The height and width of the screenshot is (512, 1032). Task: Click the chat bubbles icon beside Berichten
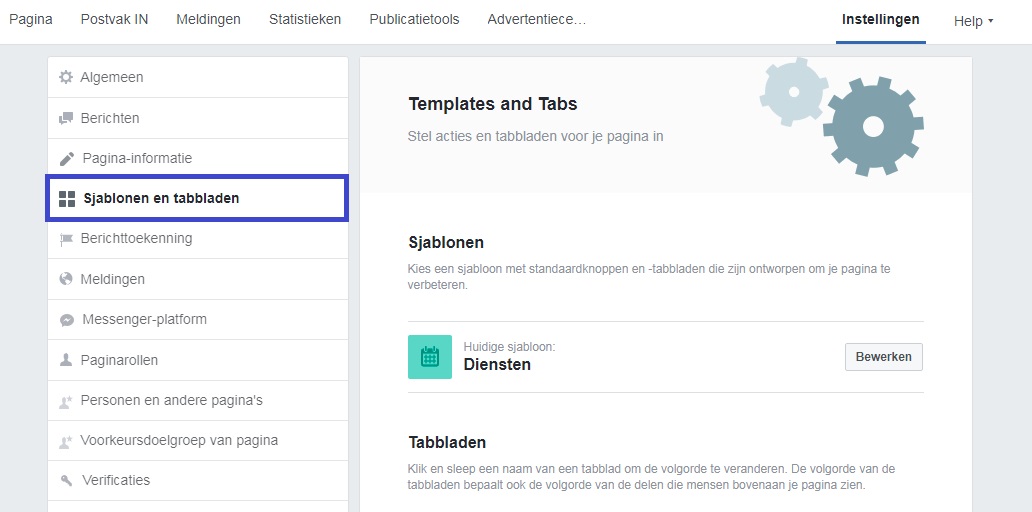click(x=66, y=118)
